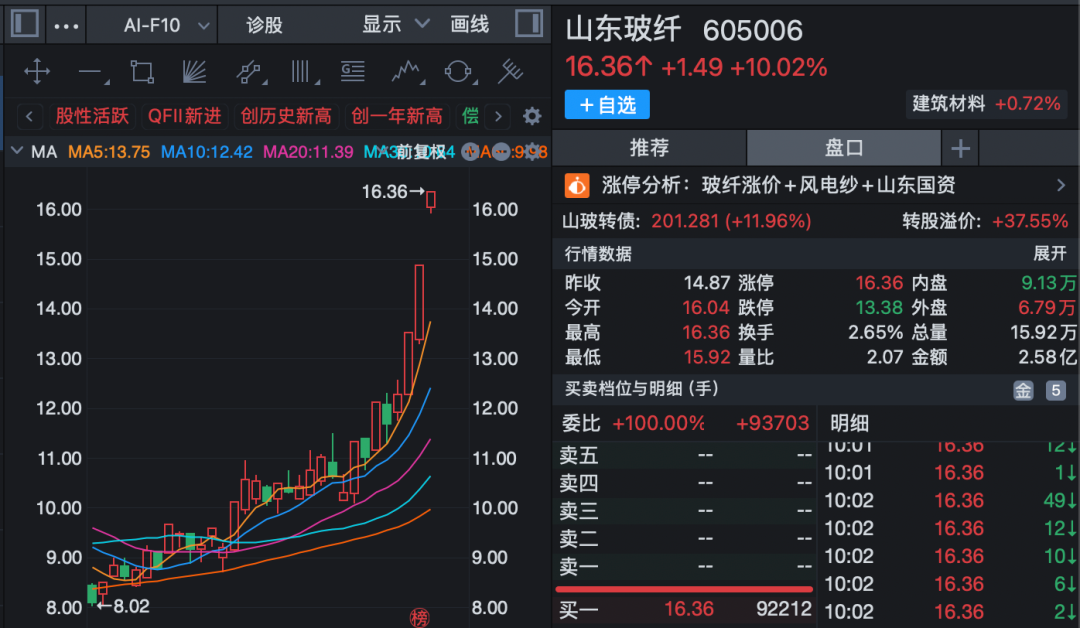1080x628 pixels.
Task: Select the wave zigzag drawing tool
Action: point(406,72)
